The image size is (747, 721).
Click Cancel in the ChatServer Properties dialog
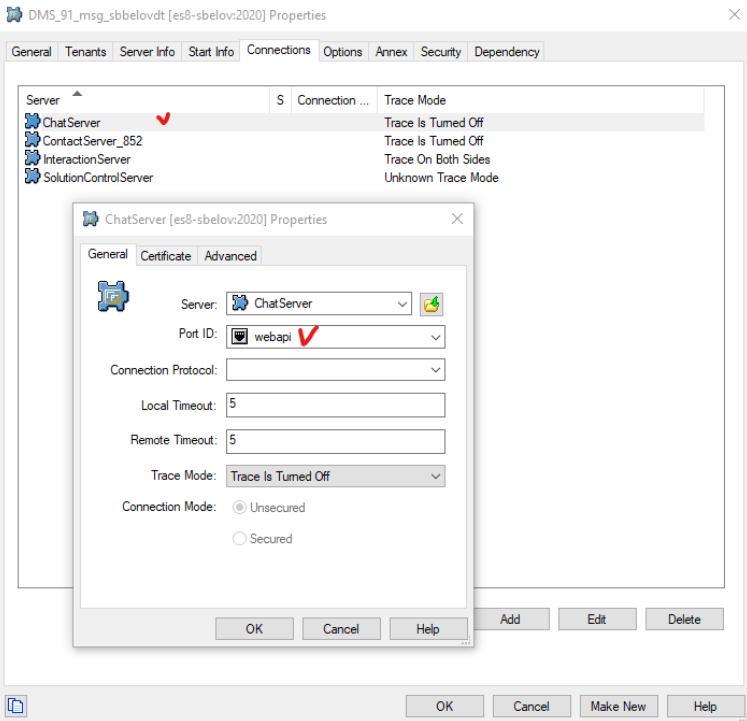coord(341,629)
